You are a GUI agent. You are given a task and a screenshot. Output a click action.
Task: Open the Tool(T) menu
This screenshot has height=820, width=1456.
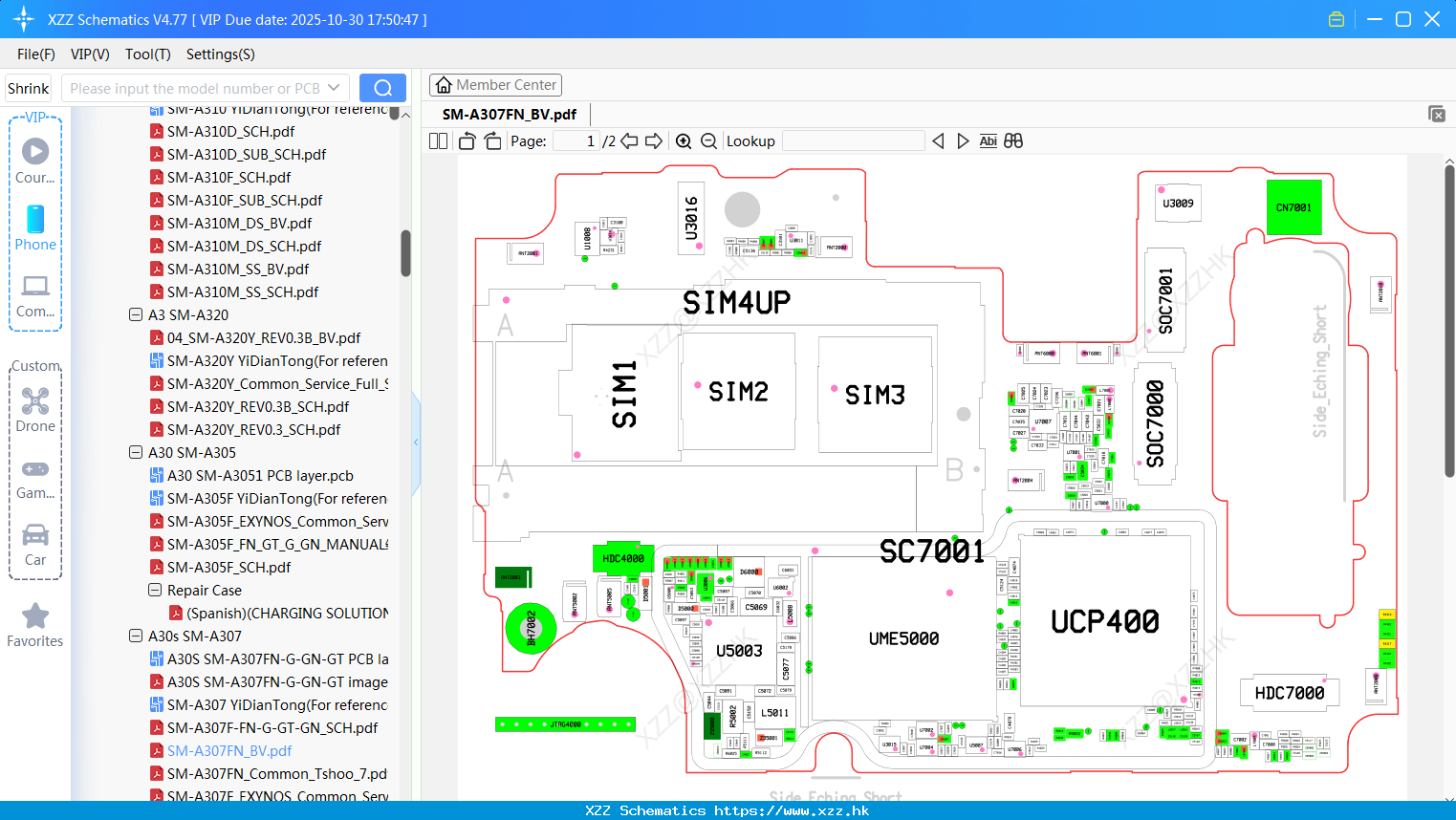point(148,54)
